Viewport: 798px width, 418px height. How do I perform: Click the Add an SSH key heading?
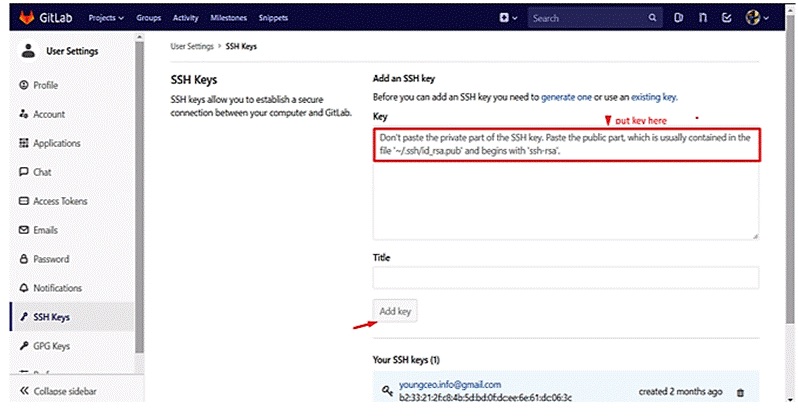point(404,78)
